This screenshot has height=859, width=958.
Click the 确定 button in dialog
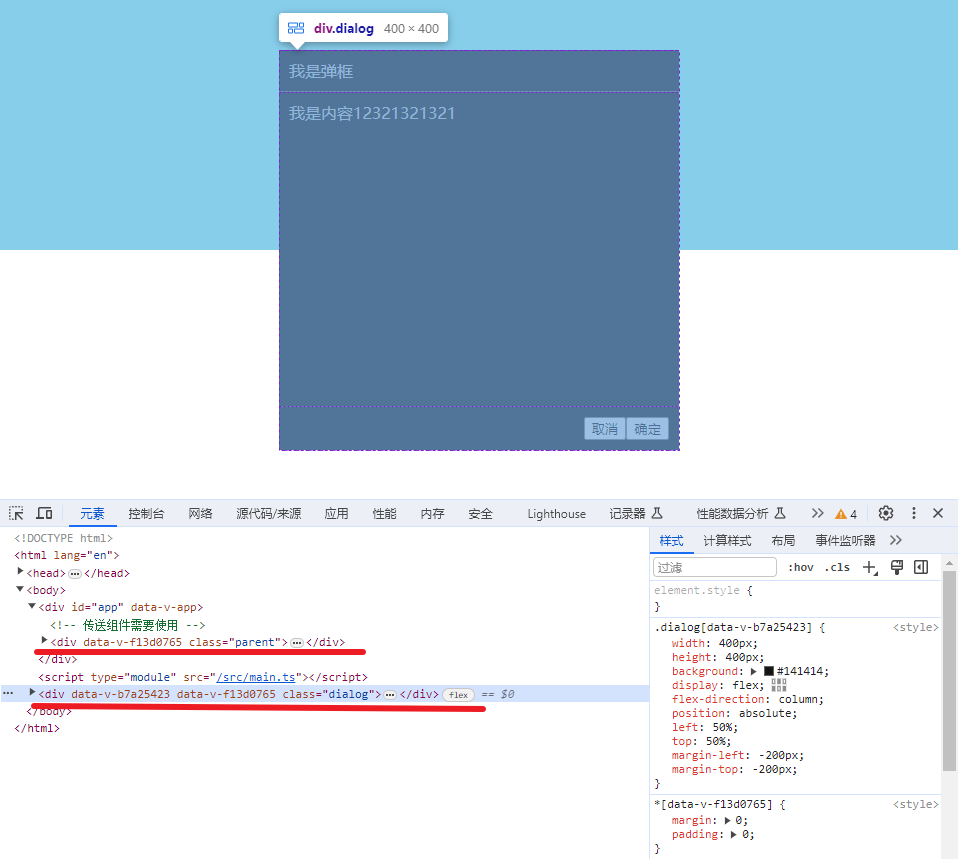pyautogui.click(x=647, y=429)
